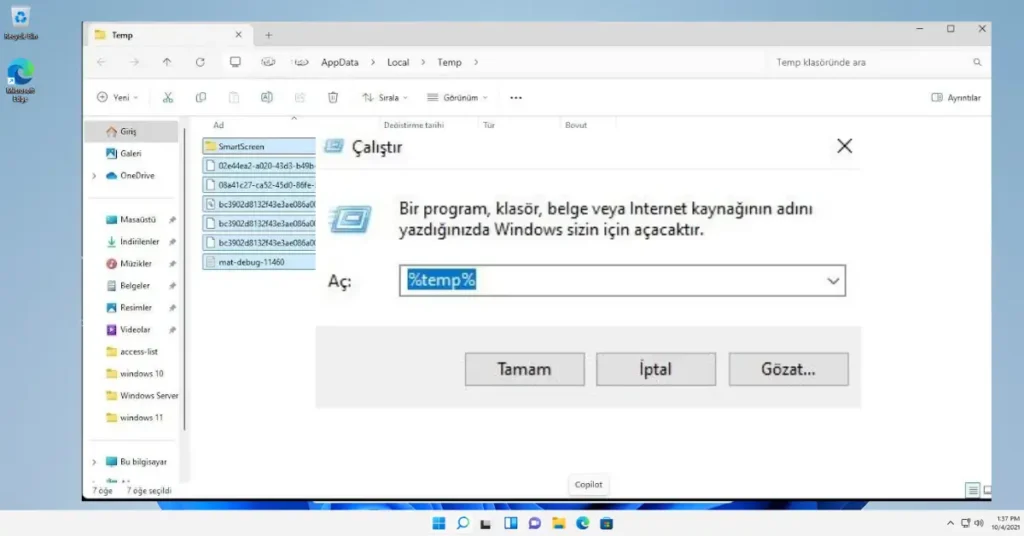Viewport: 1024px width, 536px height.
Task: Launch Microsoft Edge from taskbar
Action: point(583,523)
